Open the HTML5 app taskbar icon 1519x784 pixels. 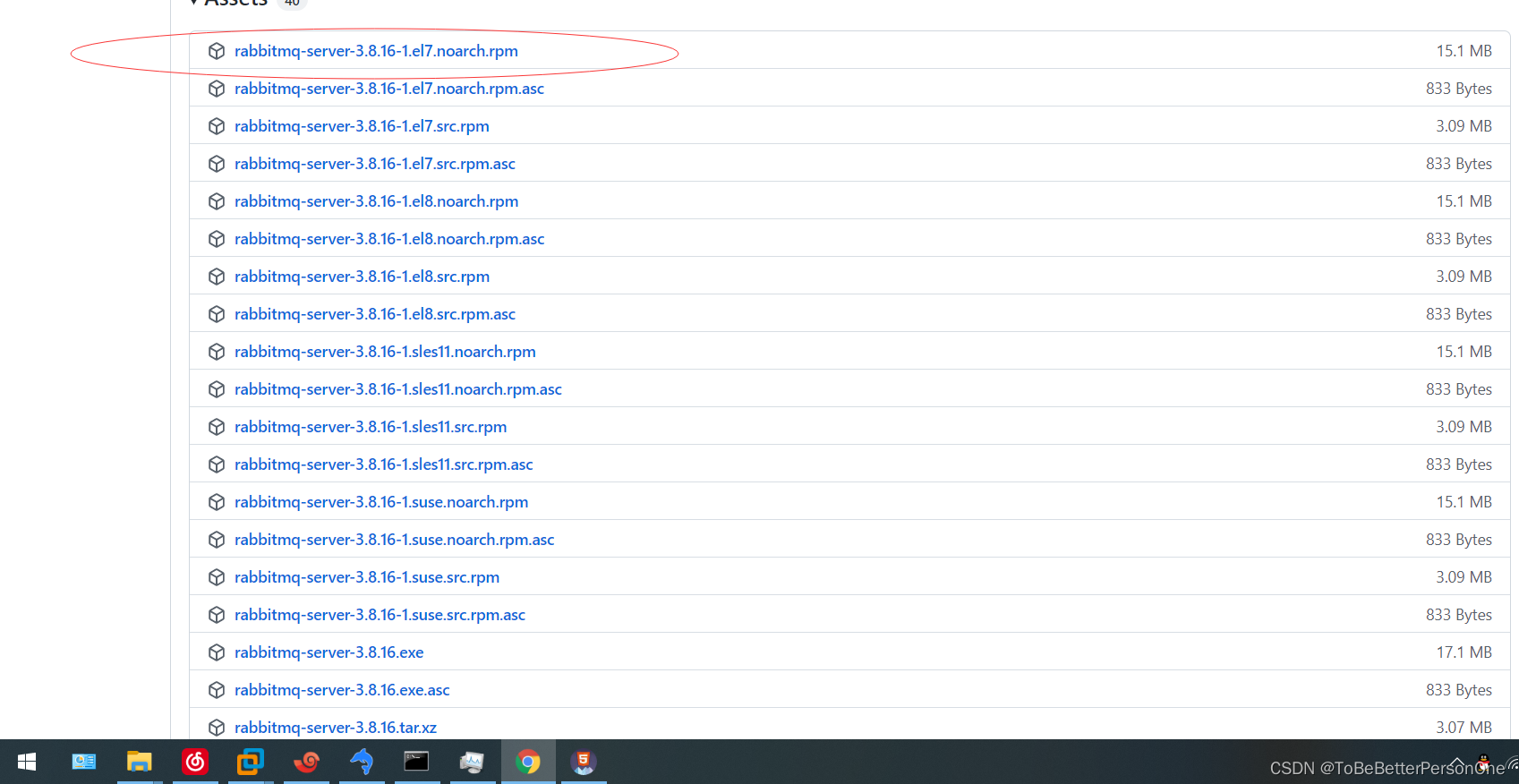pos(584,762)
